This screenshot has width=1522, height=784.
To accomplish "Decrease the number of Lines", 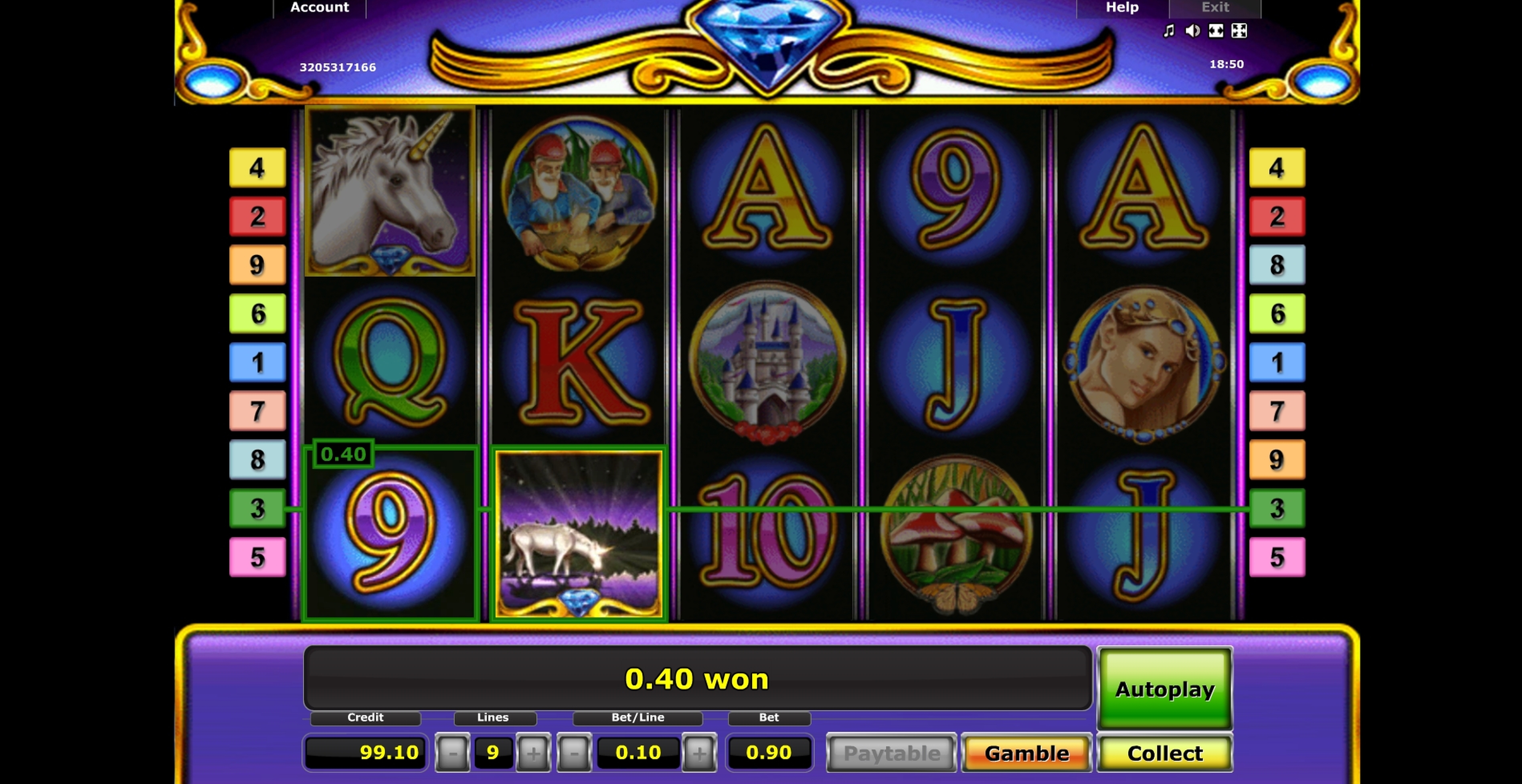I will [x=453, y=753].
